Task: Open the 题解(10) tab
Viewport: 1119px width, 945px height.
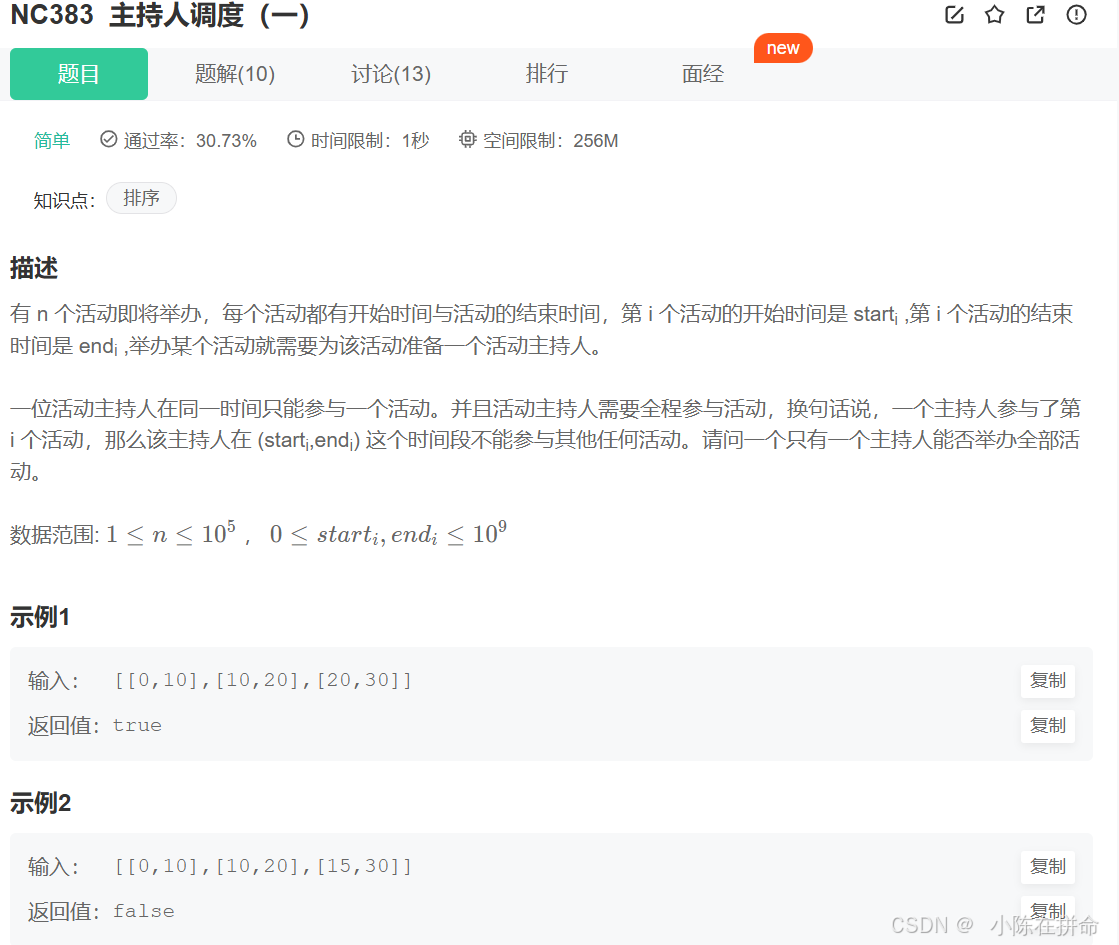Action: pyautogui.click(x=235, y=74)
